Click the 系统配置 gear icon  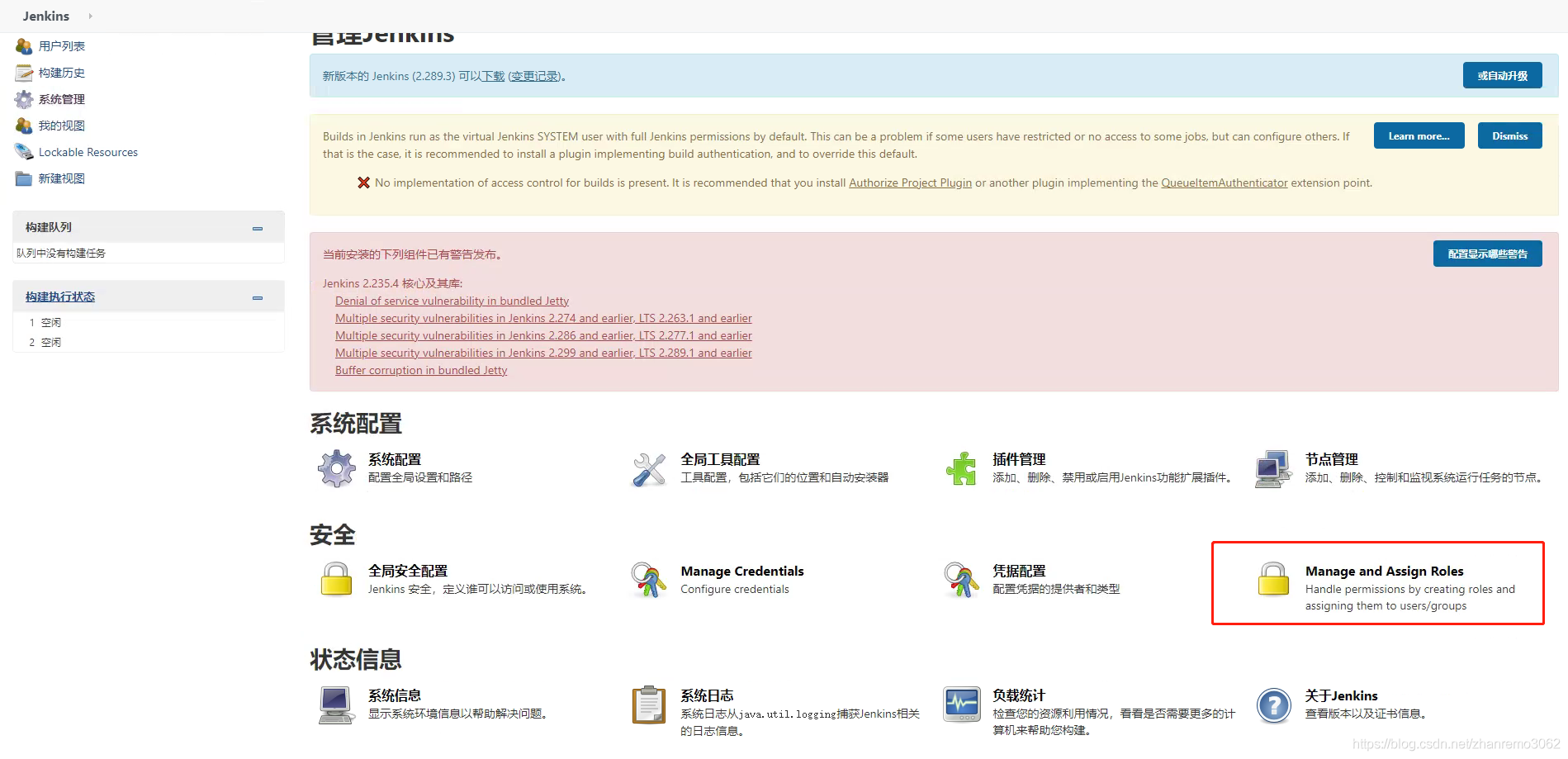[x=337, y=468]
